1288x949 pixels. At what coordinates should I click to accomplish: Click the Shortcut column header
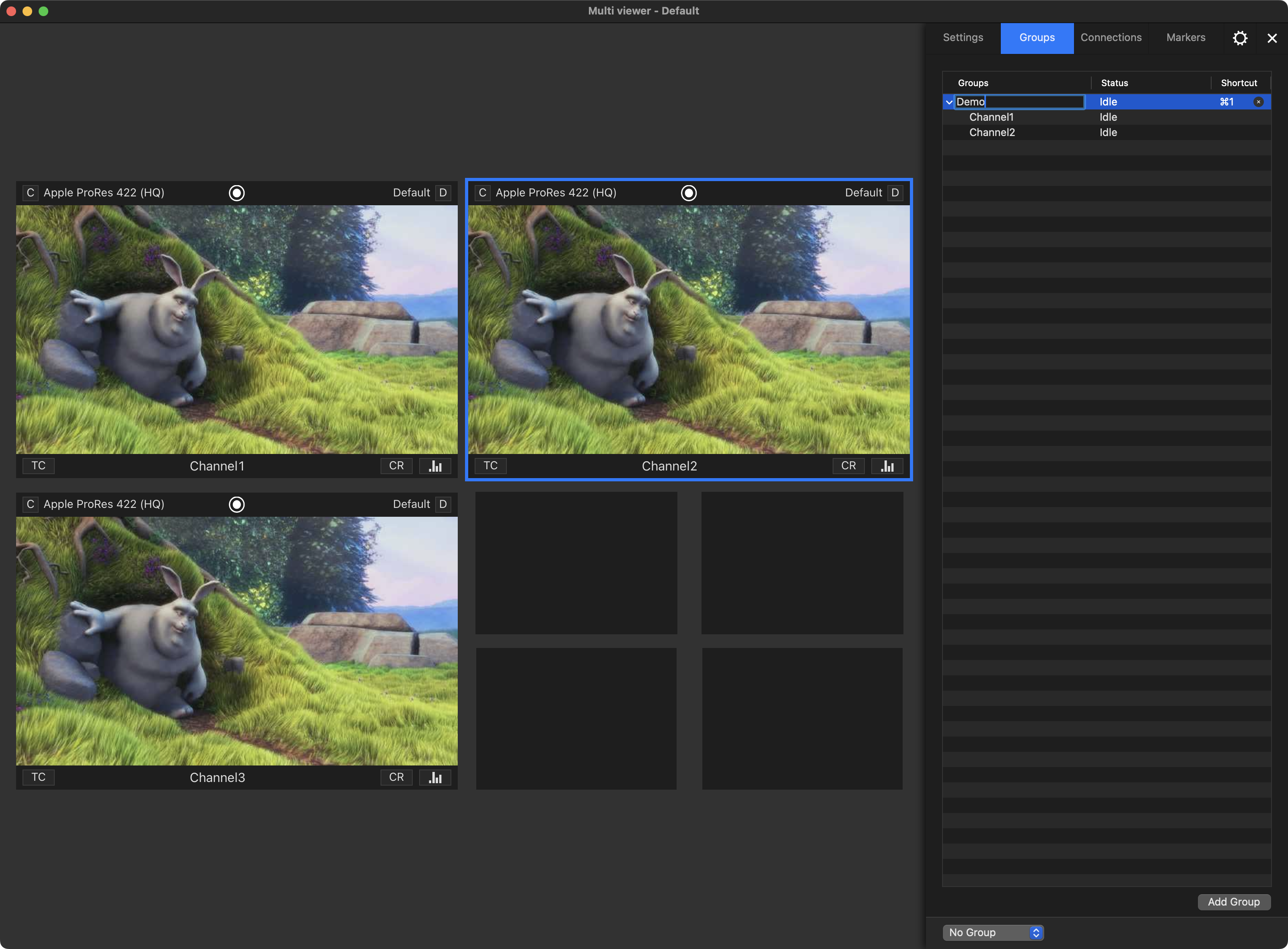pos(1241,83)
